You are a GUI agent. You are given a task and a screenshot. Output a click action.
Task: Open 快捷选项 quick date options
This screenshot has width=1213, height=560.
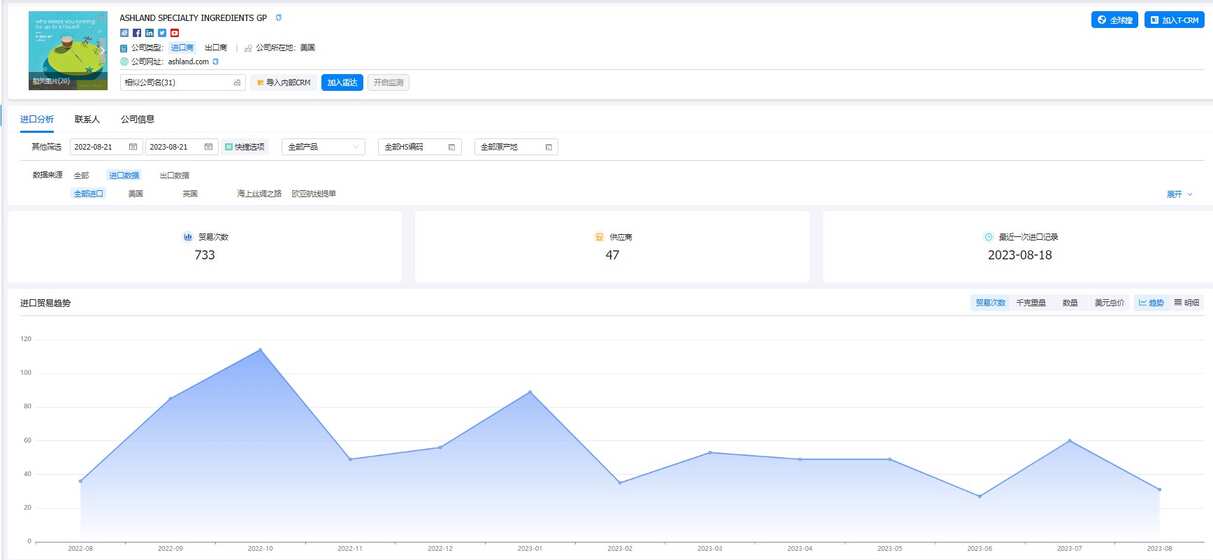[245, 147]
